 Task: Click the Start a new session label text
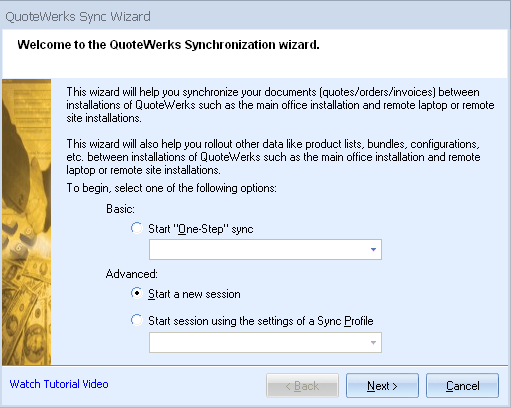coord(194,294)
